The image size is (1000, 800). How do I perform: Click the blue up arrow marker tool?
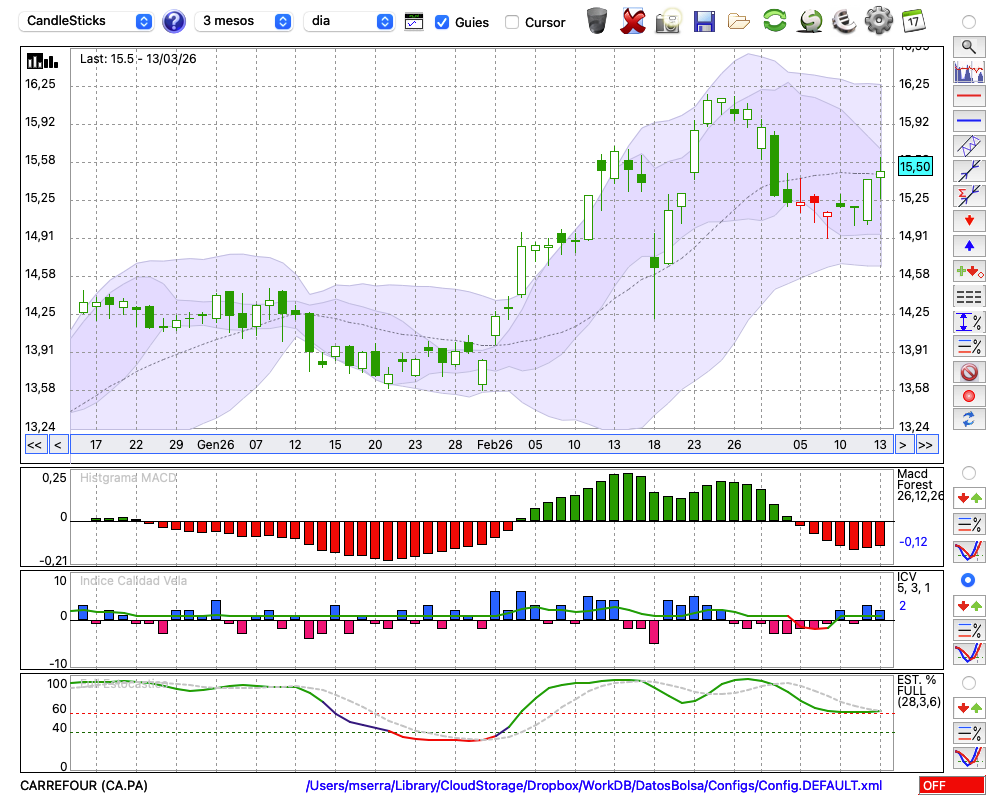[x=968, y=245]
